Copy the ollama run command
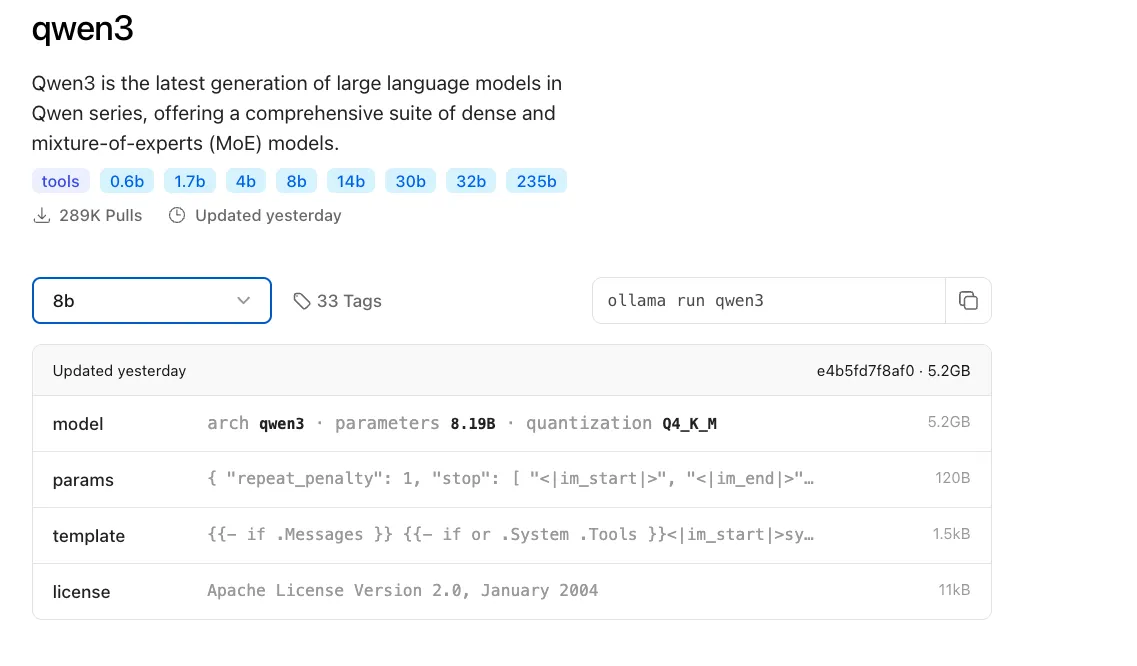 (x=968, y=301)
